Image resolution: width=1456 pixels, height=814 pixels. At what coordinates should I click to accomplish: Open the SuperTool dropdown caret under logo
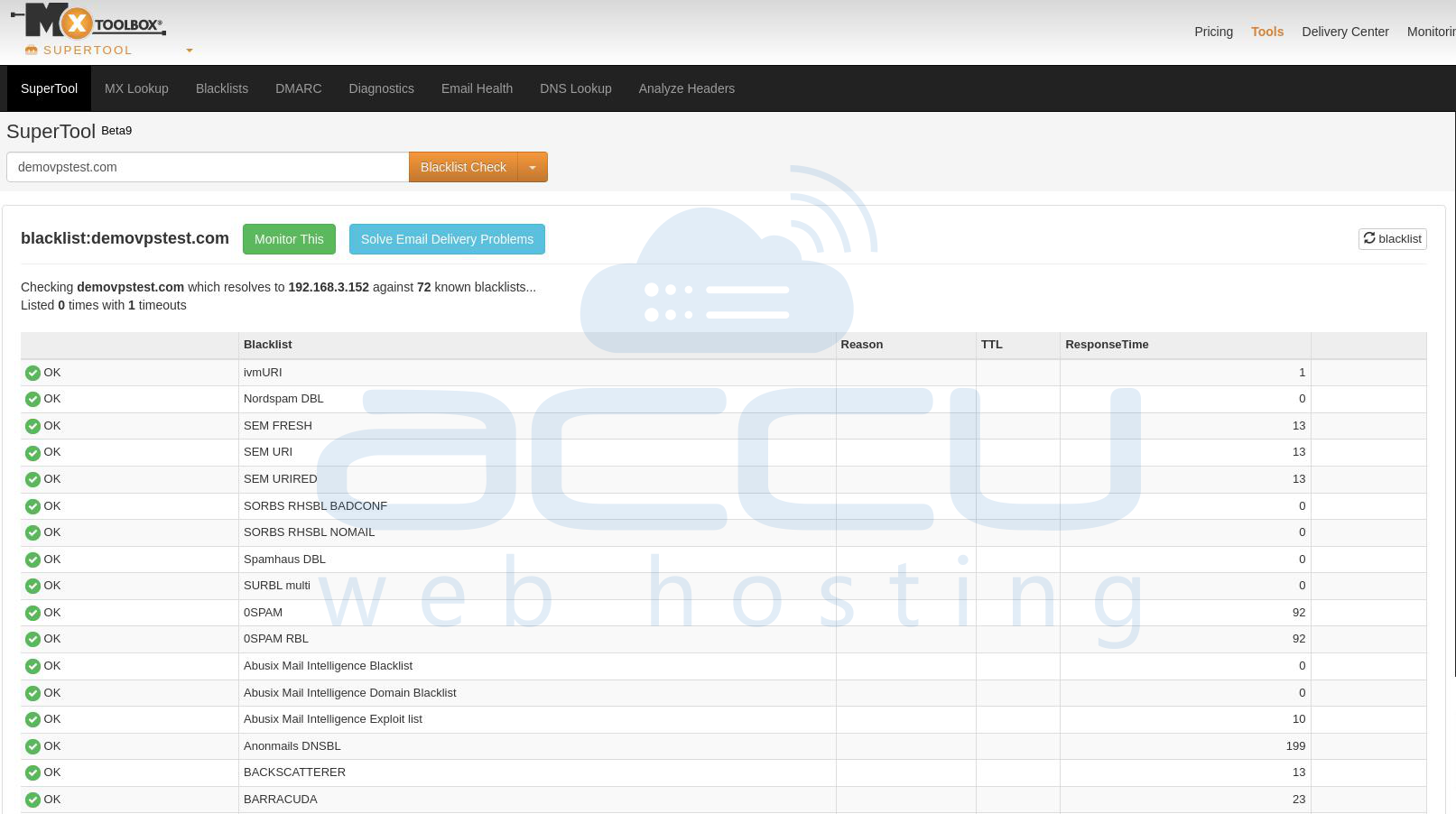pyautogui.click(x=190, y=51)
